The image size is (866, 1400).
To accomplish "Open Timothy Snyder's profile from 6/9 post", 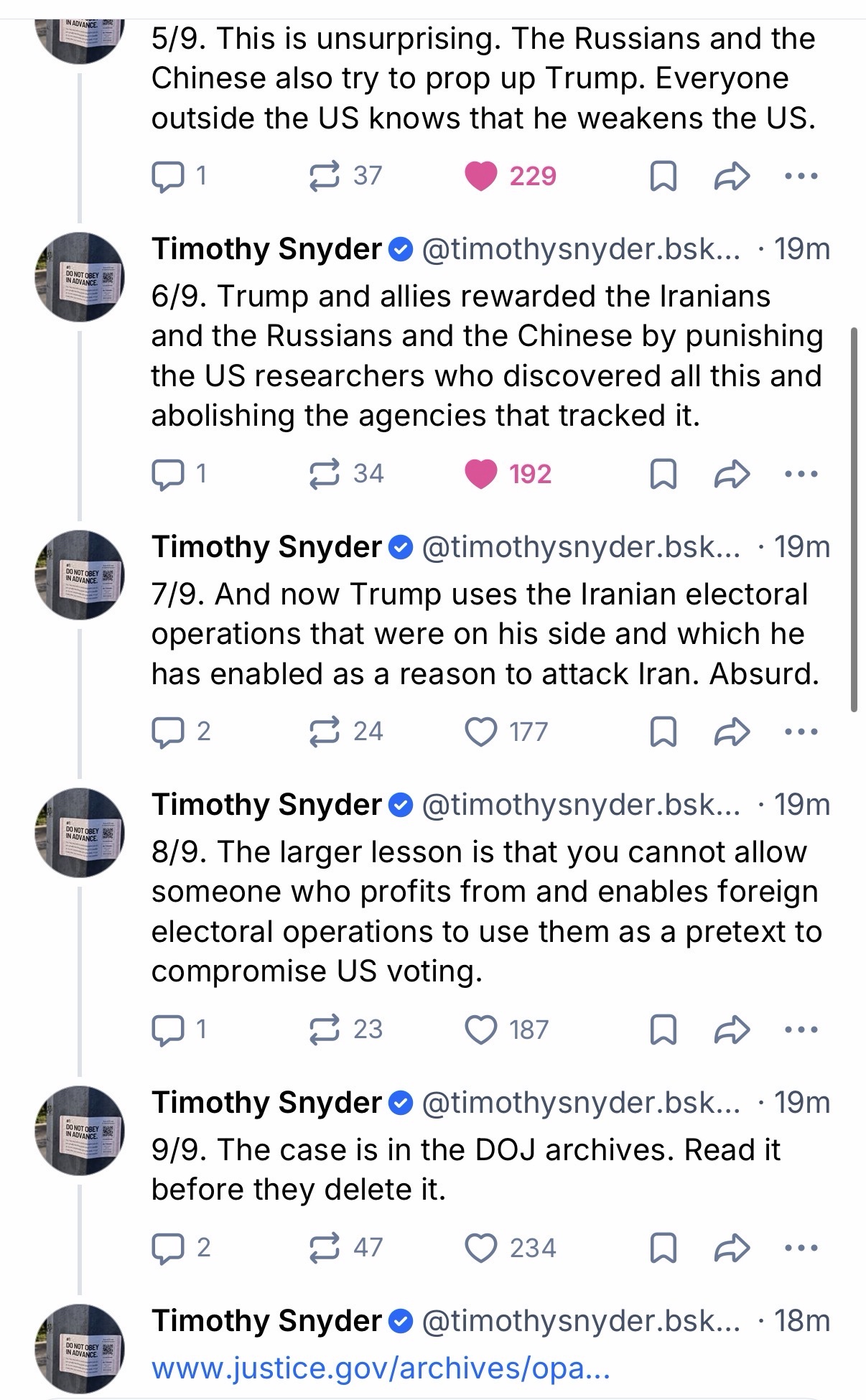I will tap(266, 249).
